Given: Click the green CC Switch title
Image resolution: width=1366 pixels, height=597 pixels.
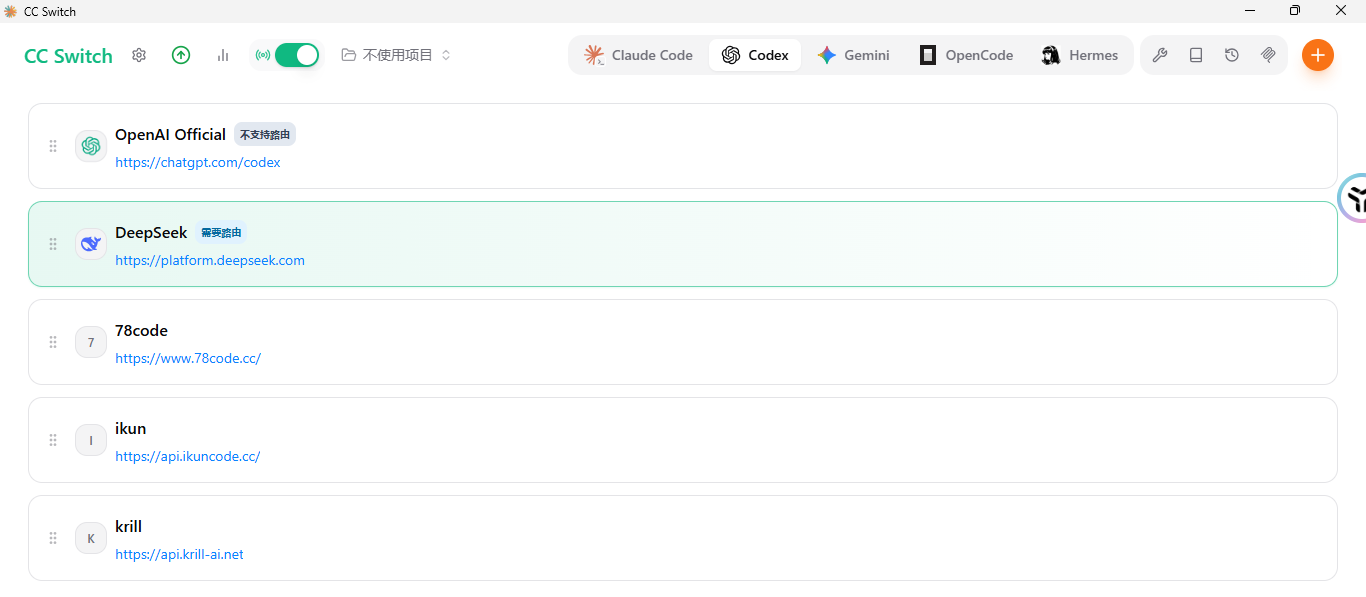Looking at the screenshot, I should click(68, 56).
